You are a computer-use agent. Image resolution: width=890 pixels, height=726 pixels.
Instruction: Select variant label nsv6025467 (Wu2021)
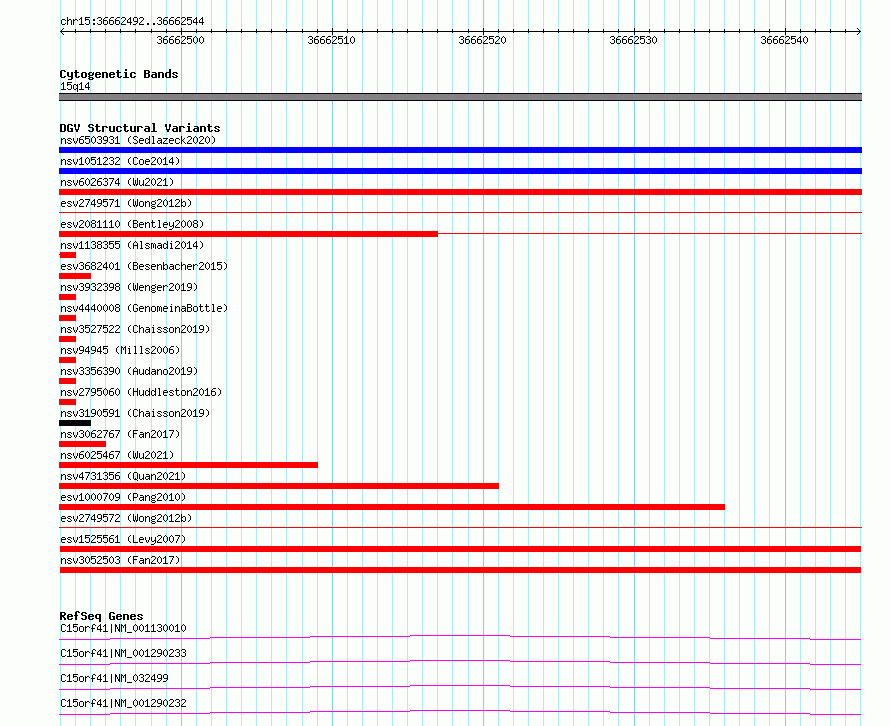[117, 455]
